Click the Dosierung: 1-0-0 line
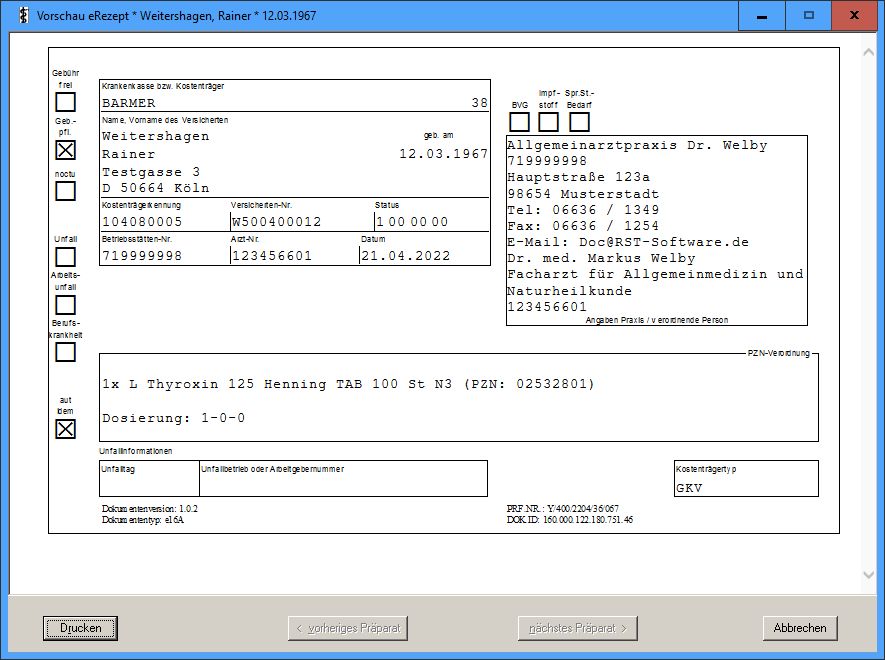Image resolution: width=885 pixels, height=660 pixels. point(174,418)
